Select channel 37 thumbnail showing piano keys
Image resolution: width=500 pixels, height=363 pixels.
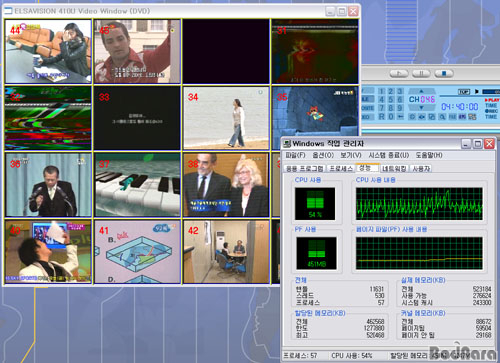[137, 185]
